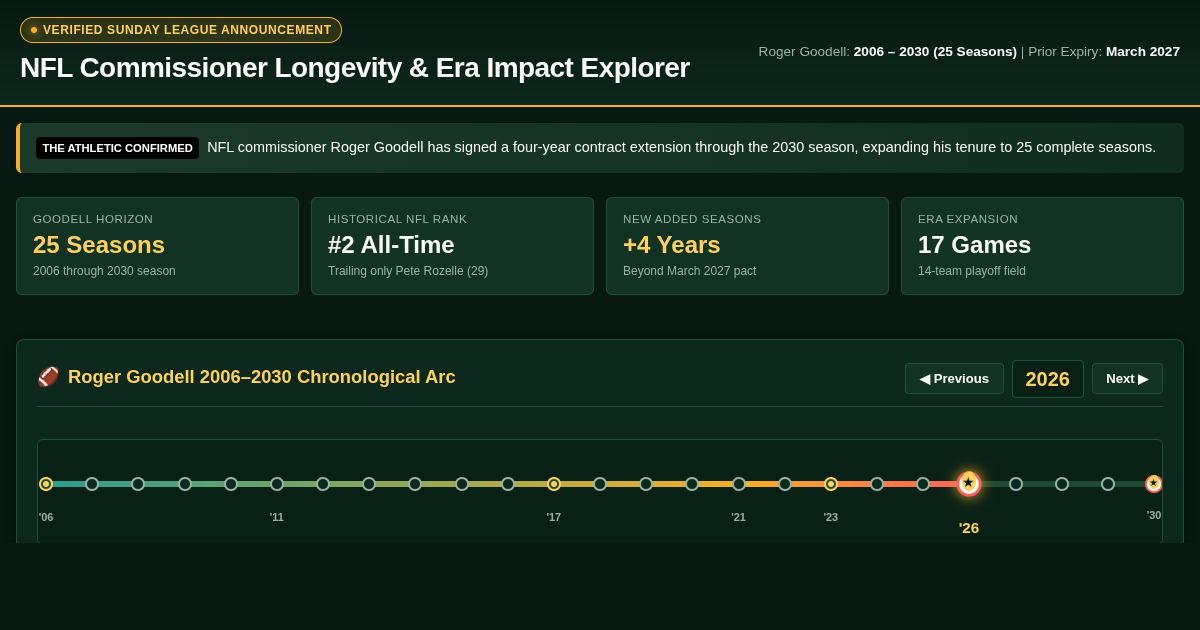Go to the previous year with Previous button
This screenshot has width=1200, height=630.
pos(954,378)
